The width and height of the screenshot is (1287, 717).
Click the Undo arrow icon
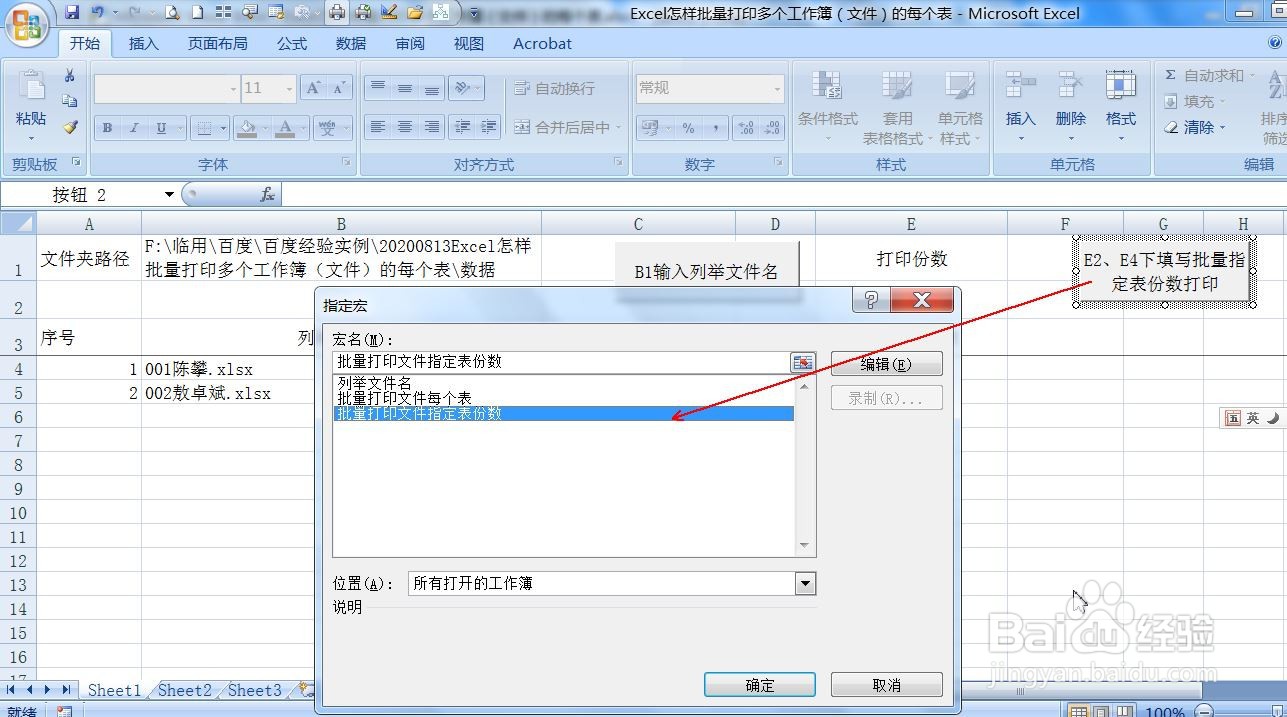[98, 13]
